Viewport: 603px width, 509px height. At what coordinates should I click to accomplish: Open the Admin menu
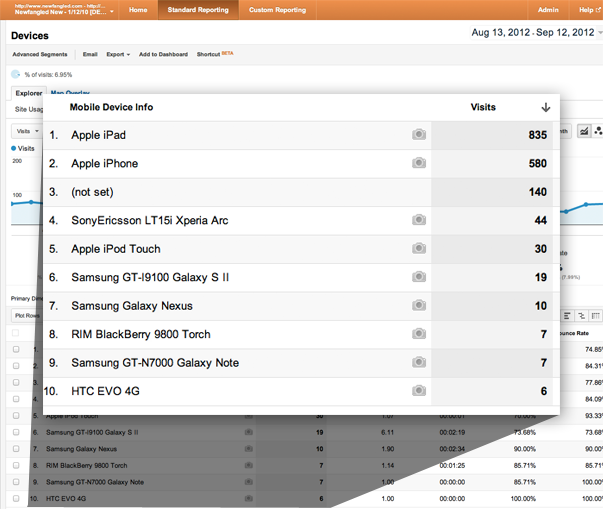[548, 10]
